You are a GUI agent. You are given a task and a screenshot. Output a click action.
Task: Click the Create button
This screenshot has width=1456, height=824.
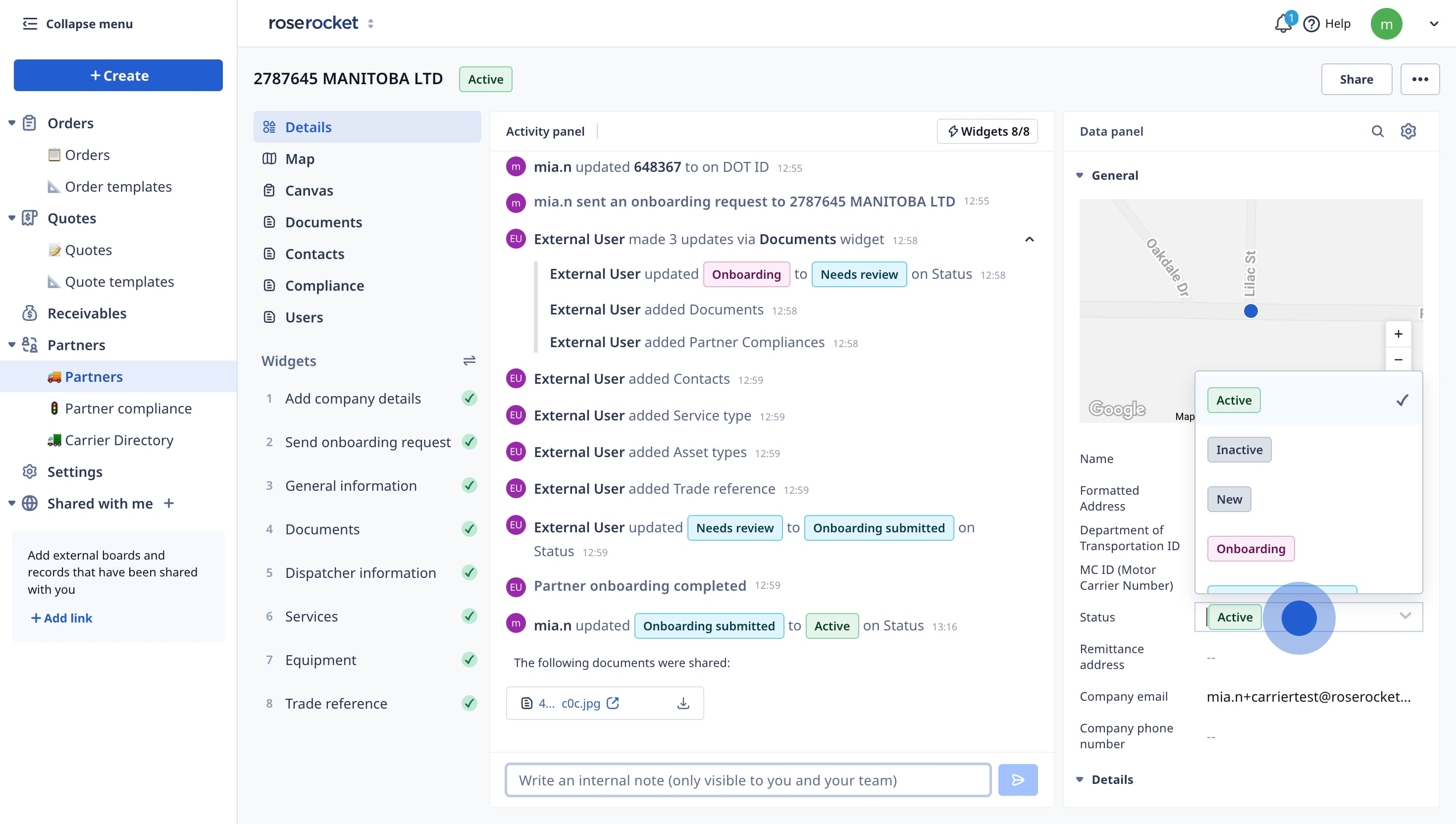pos(118,75)
